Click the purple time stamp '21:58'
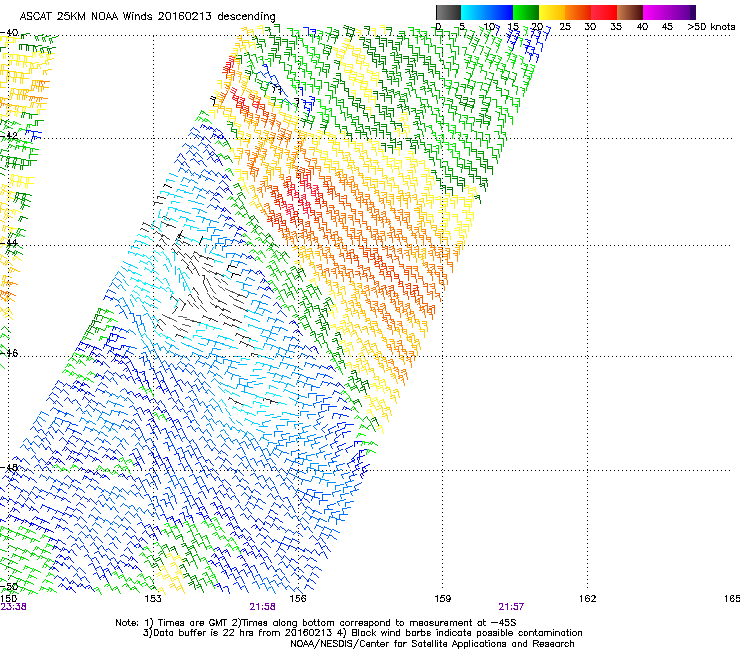The height and width of the screenshot is (650, 740). (262, 607)
